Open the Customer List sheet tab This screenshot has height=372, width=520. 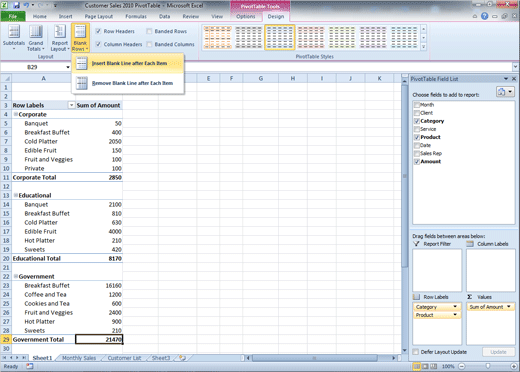click(124, 358)
